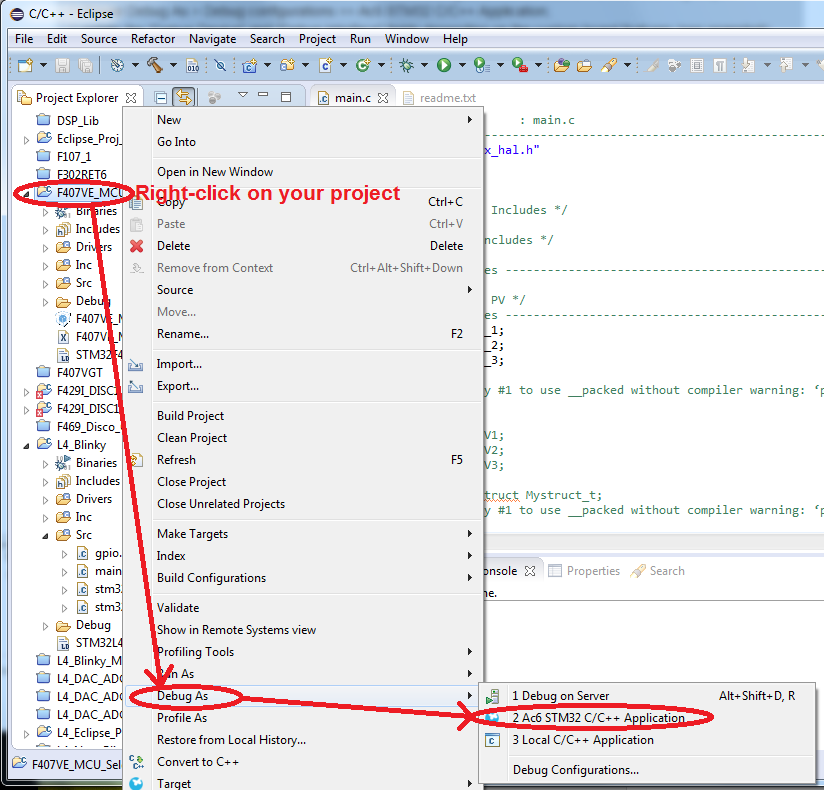
Task: Close the main.c editor tab
Action: coord(384,98)
